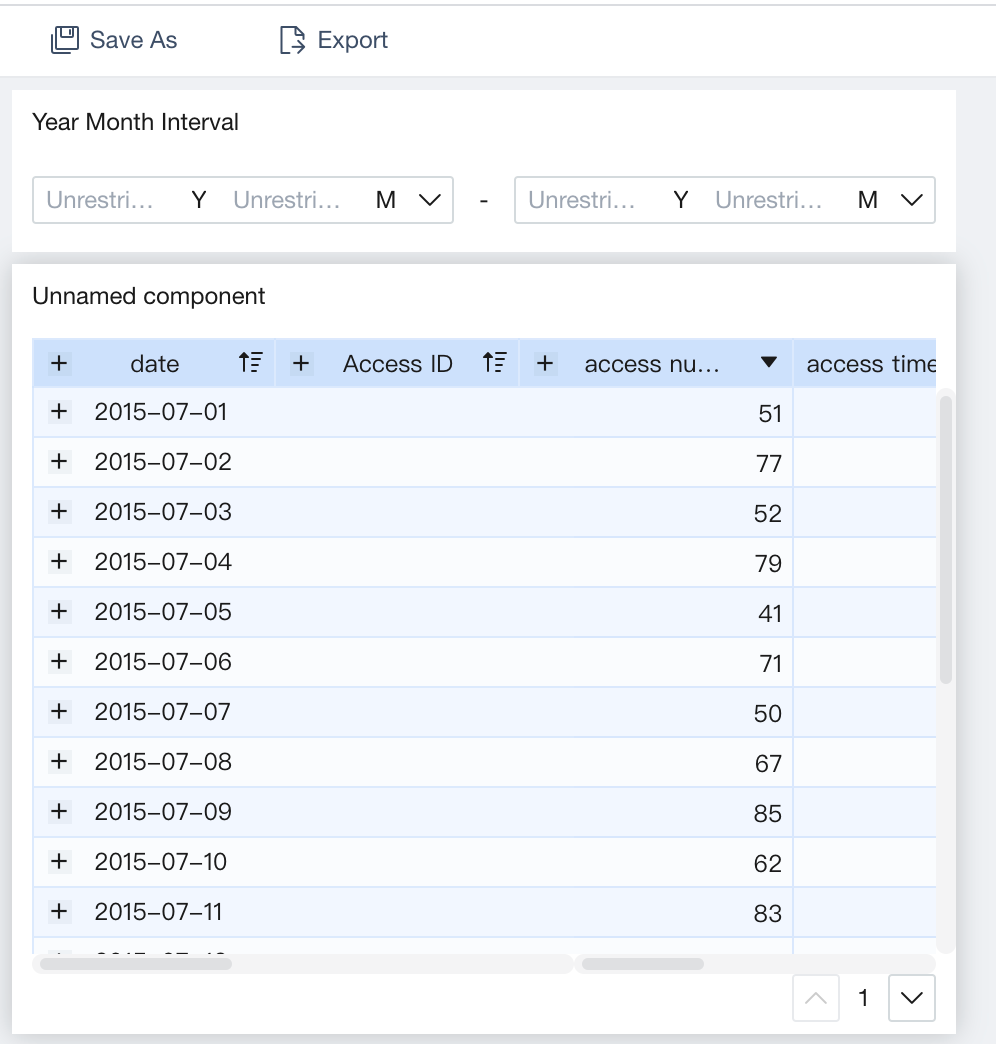This screenshot has width=996, height=1044.
Task: Click the end month Unrestricted field
Action: (769, 200)
